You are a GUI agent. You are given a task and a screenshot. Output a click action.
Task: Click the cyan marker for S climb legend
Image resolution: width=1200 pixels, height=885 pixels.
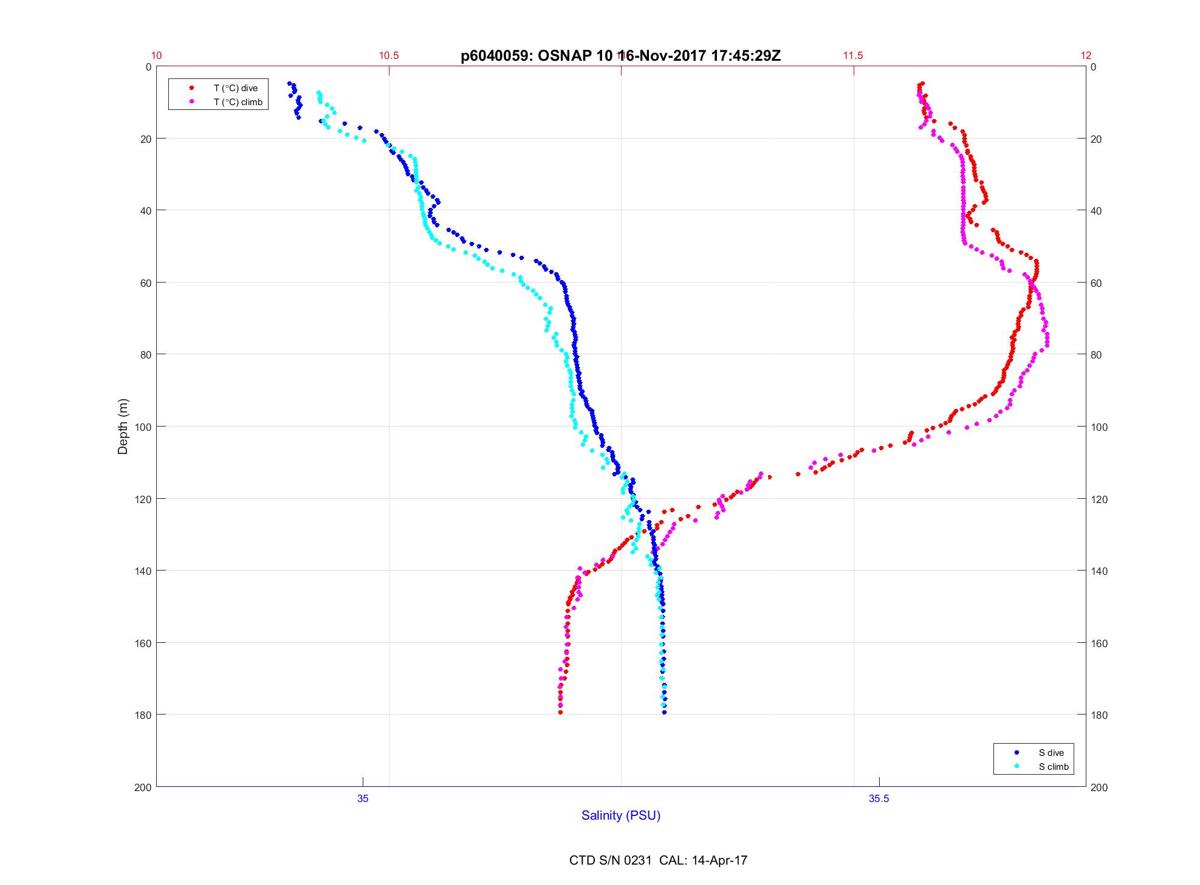pos(1015,766)
